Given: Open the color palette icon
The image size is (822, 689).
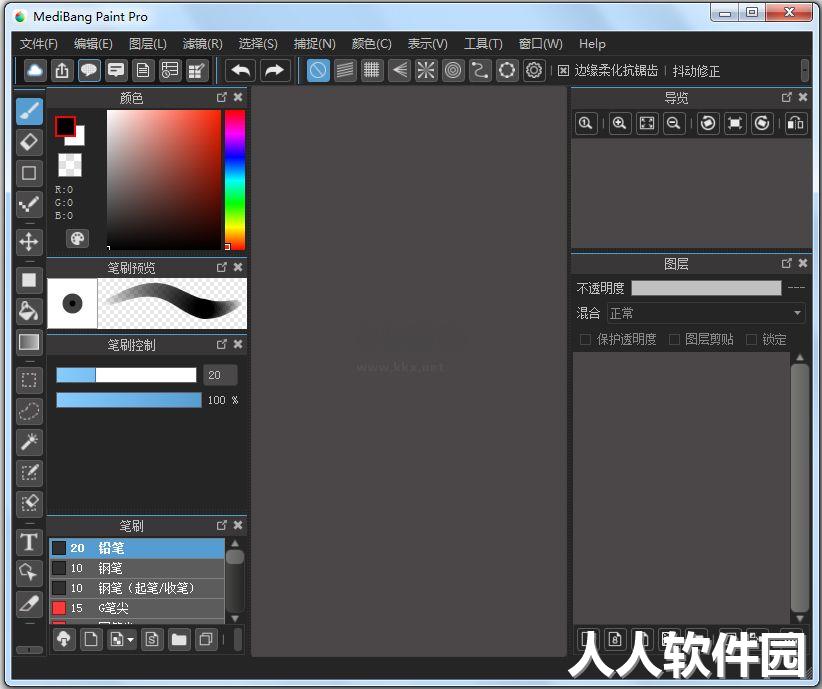Looking at the screenshot, I should [78, 239].
